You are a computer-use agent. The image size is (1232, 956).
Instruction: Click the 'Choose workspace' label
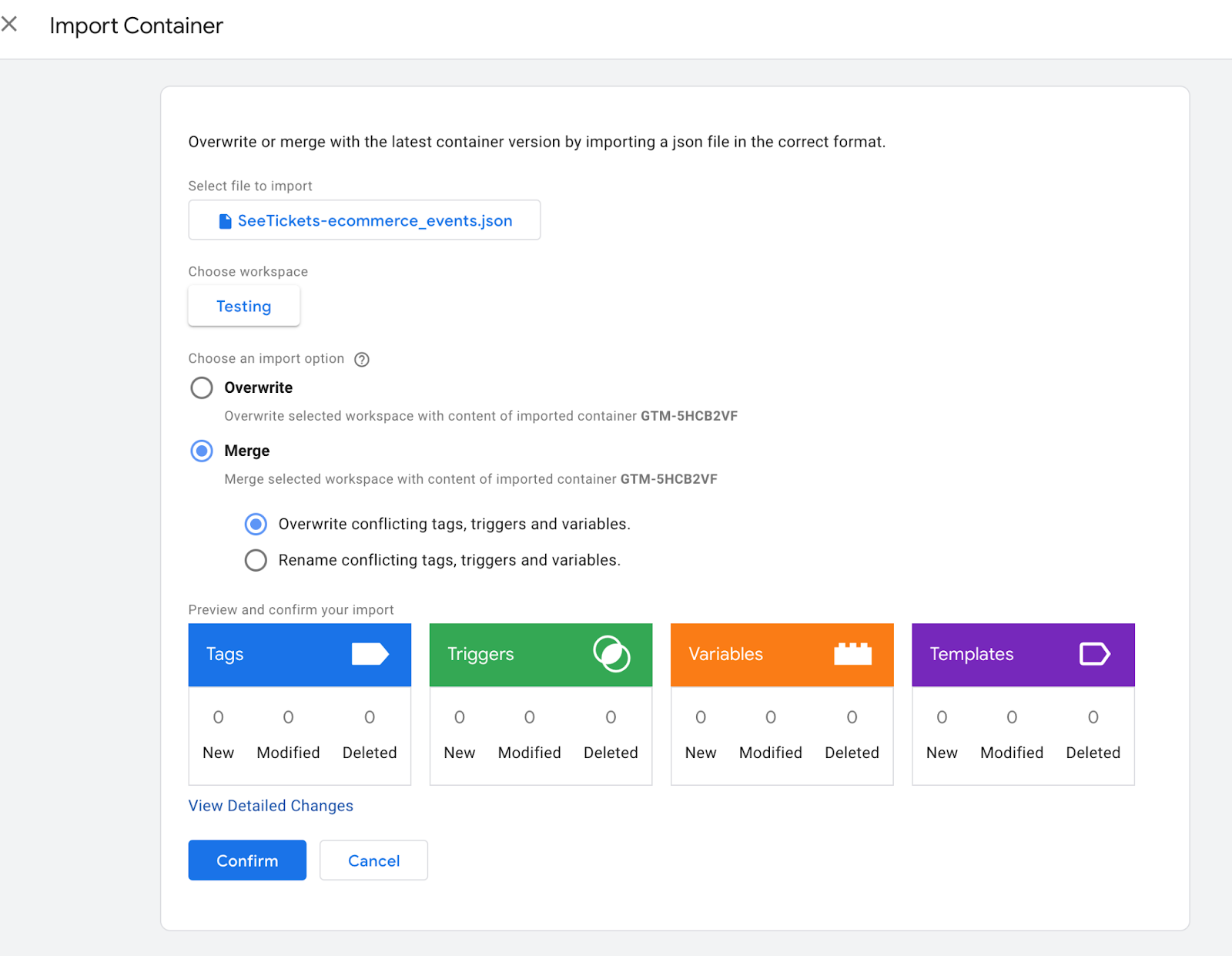click(248, 272)
